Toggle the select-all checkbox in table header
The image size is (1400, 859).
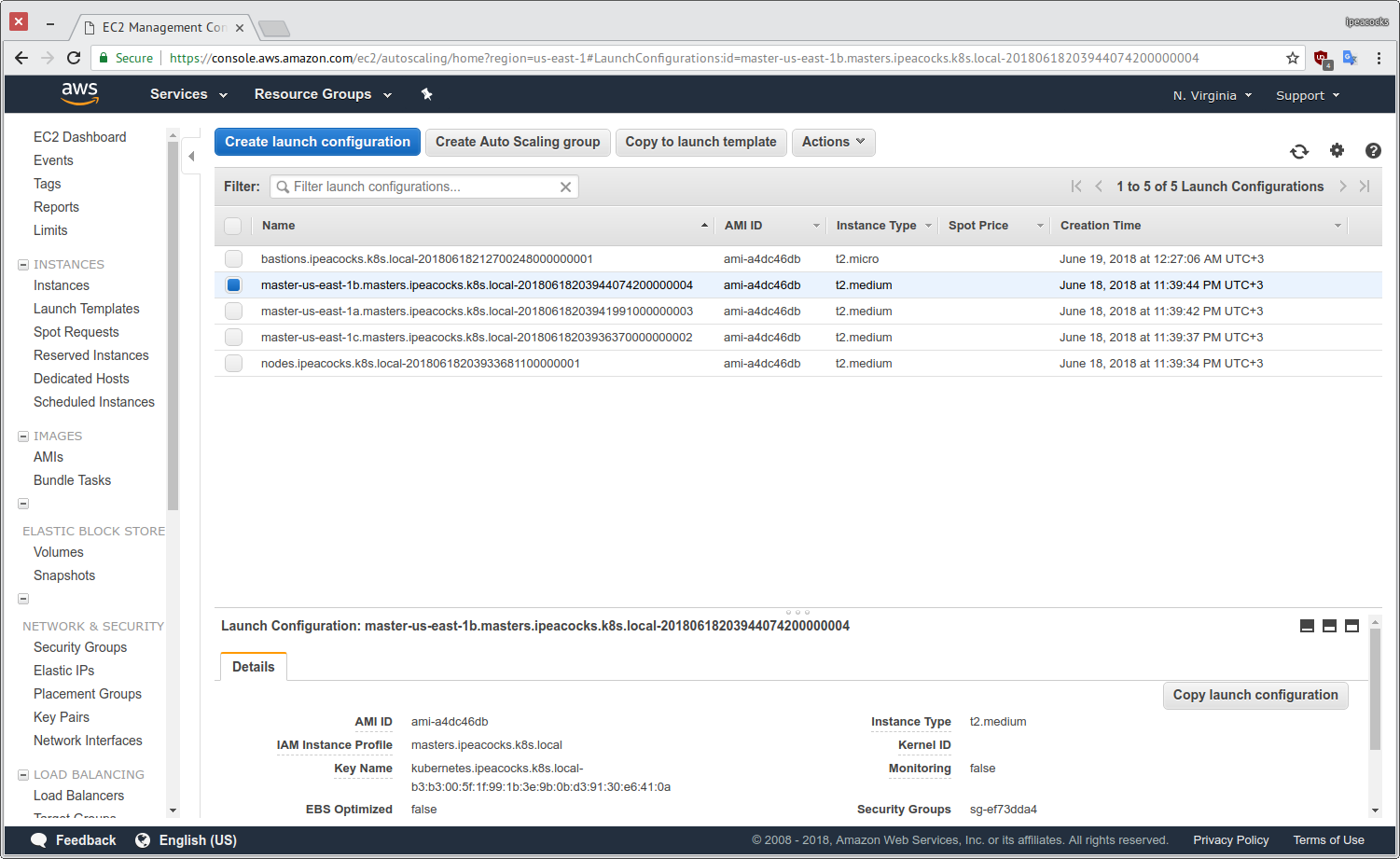tap(233, 226)
